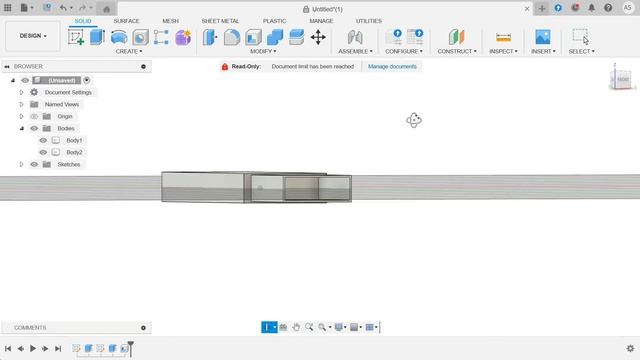Open the CREATE dropdown menu

[129, 51]
